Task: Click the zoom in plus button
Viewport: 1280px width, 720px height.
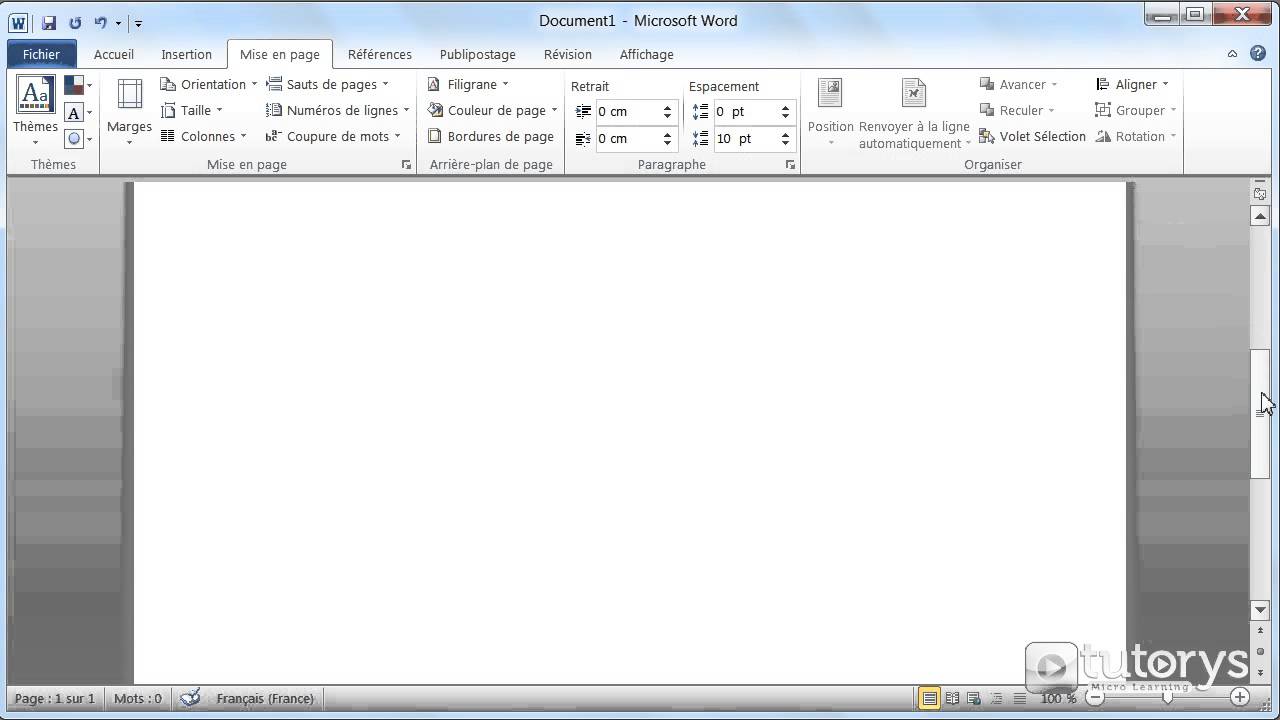Action: [1240, 697]
